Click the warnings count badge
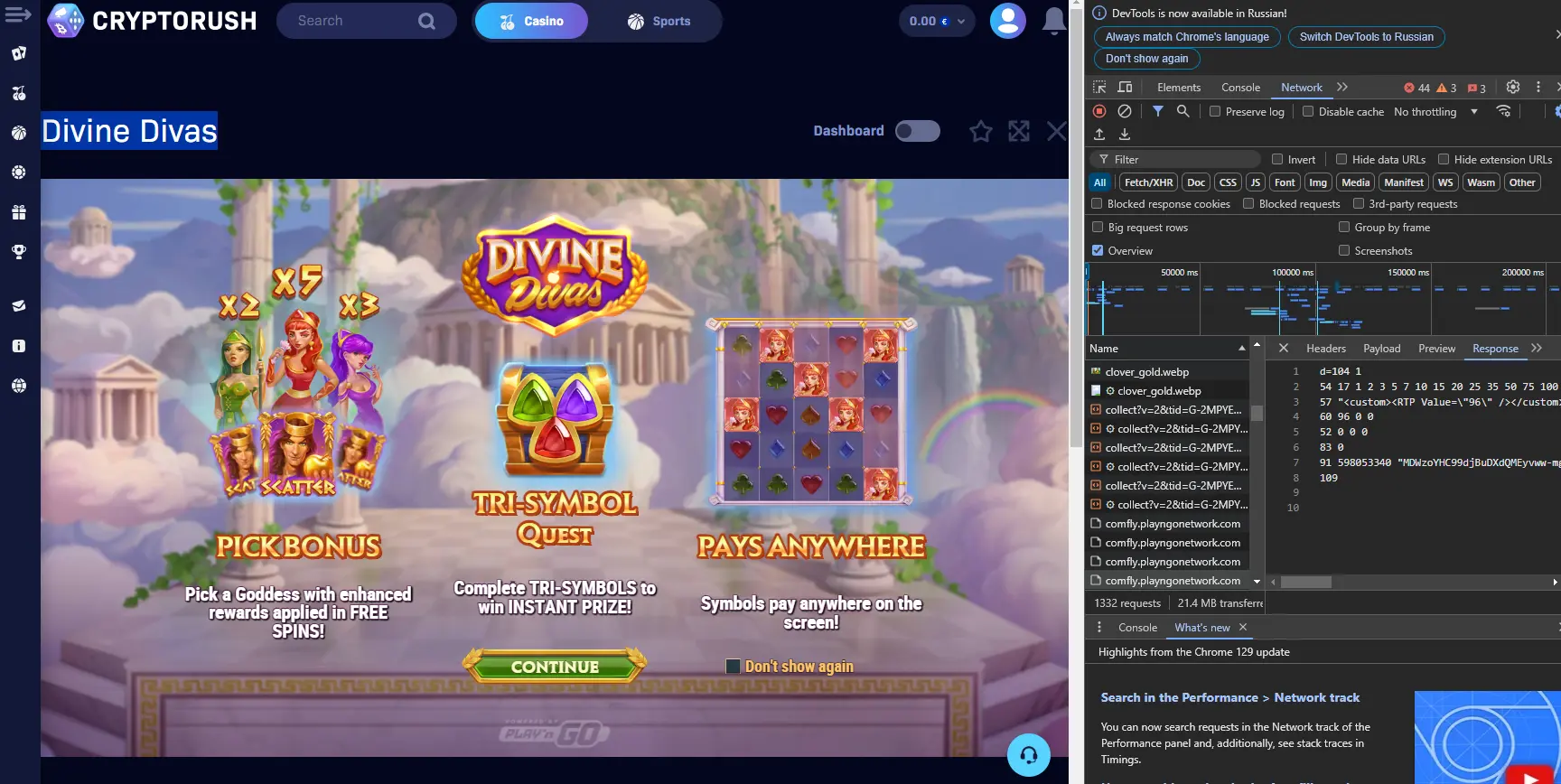The width and height of the screenshot is (1561, 784). [1446, 88]
